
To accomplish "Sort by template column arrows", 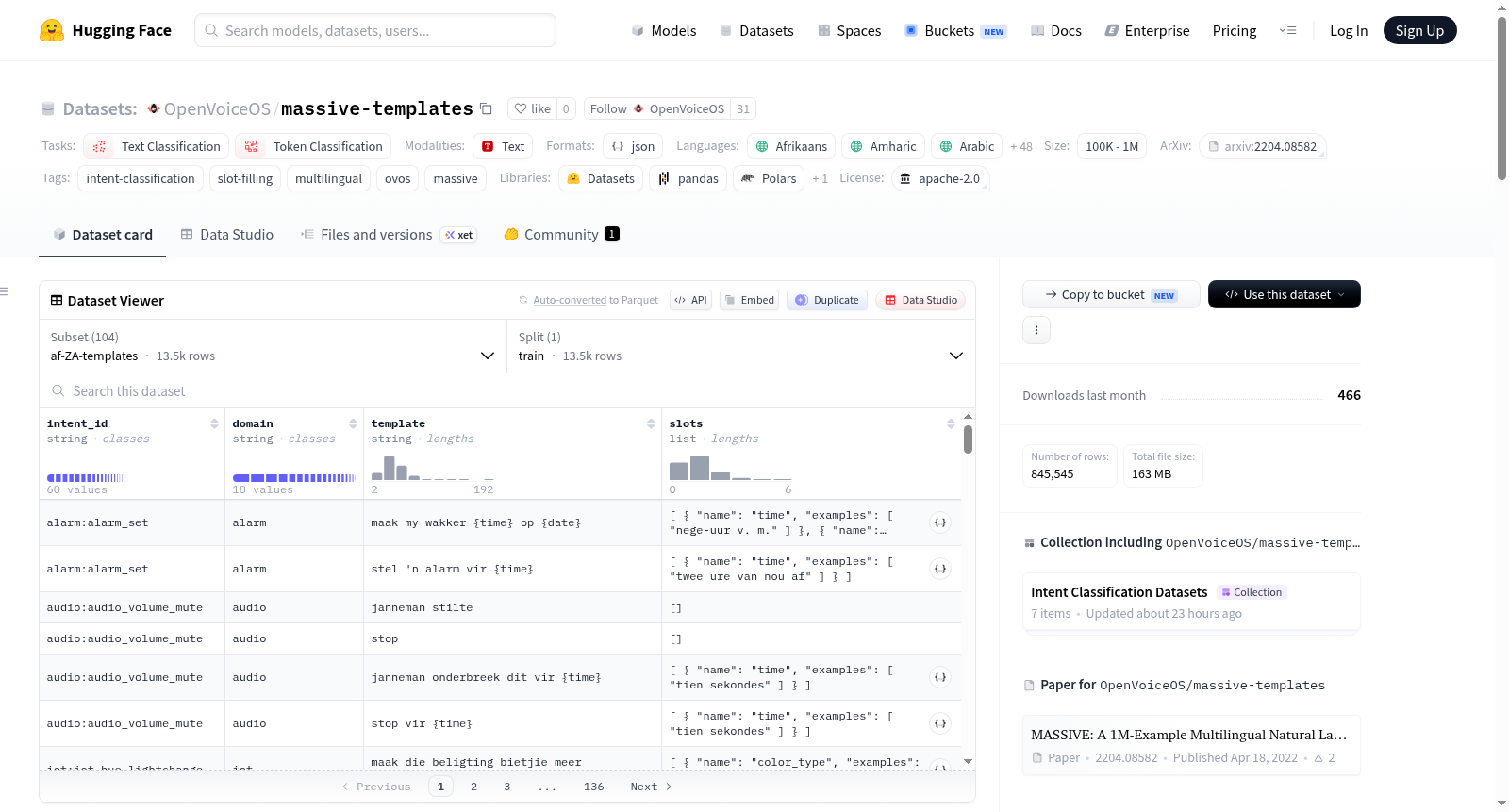I will point(651,423).
